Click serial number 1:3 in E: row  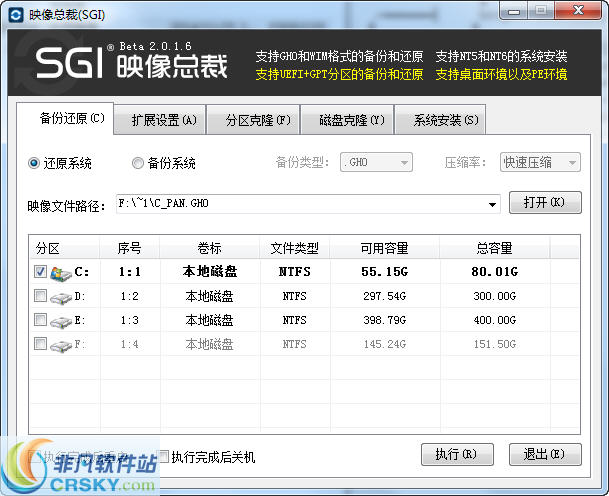tap(130, 320)
